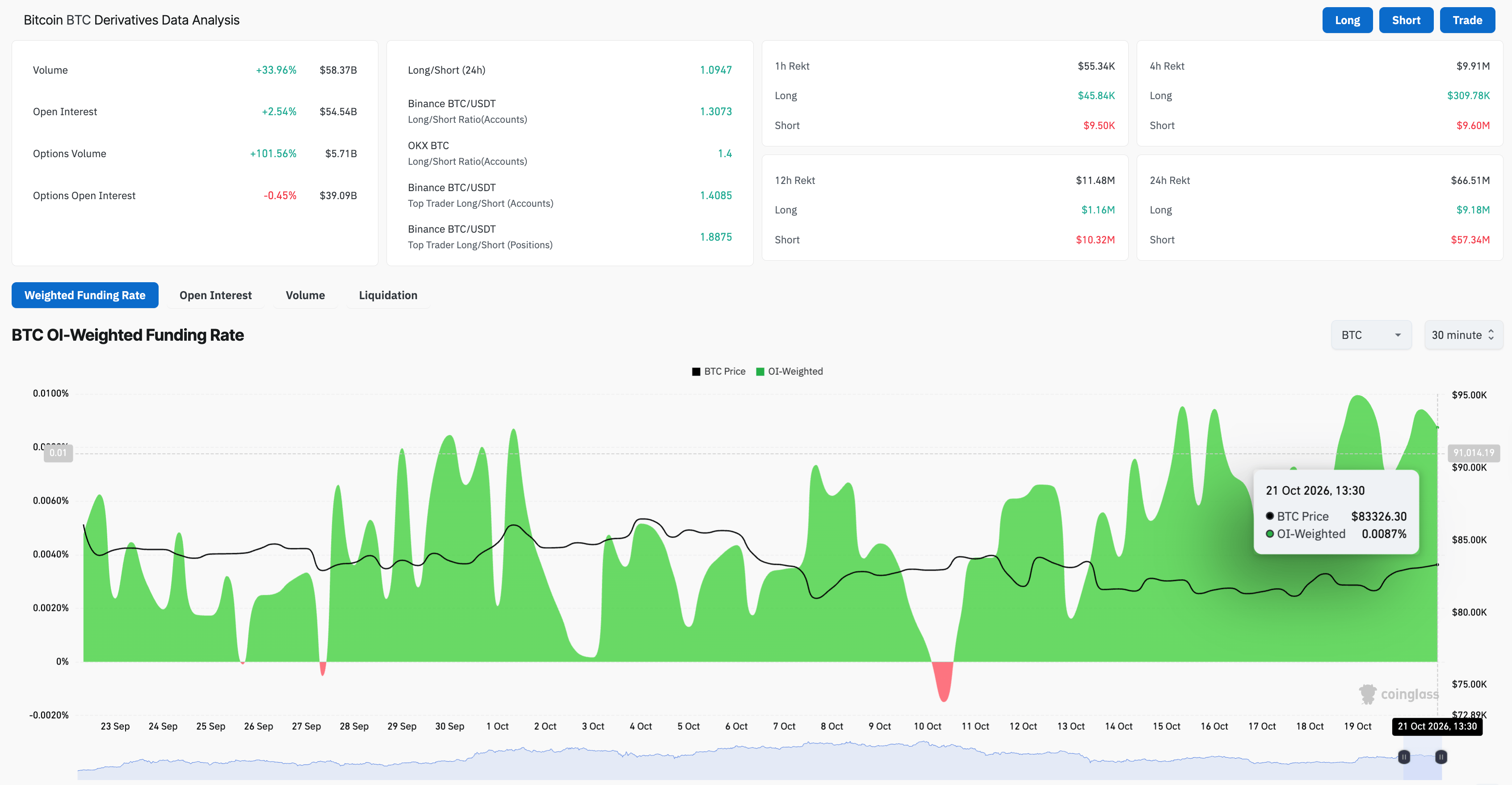Screen dimensions: 1512x785
Task: Click the Long button
Action: tap(1347, 20)
